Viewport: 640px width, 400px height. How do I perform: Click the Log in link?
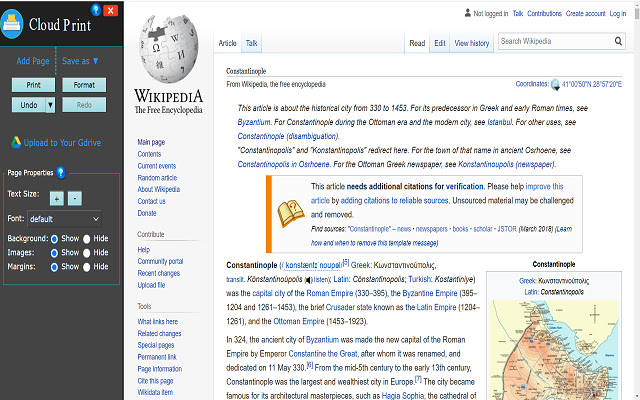click(x=618, y=13)
